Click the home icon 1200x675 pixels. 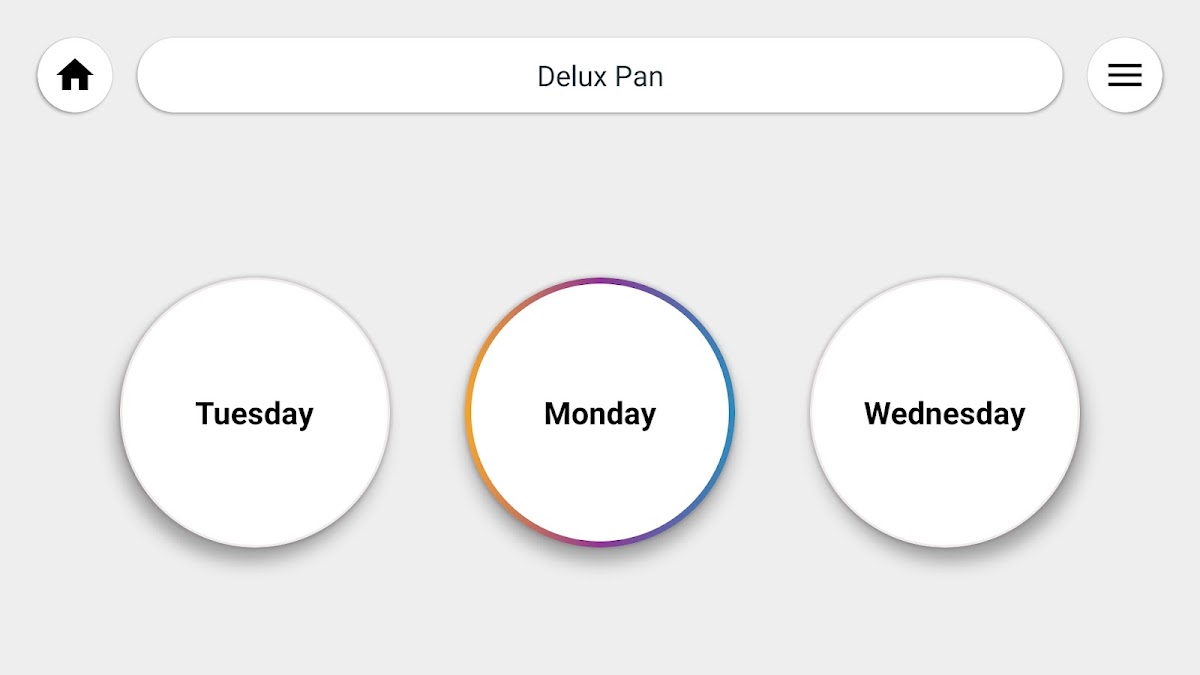75,75
